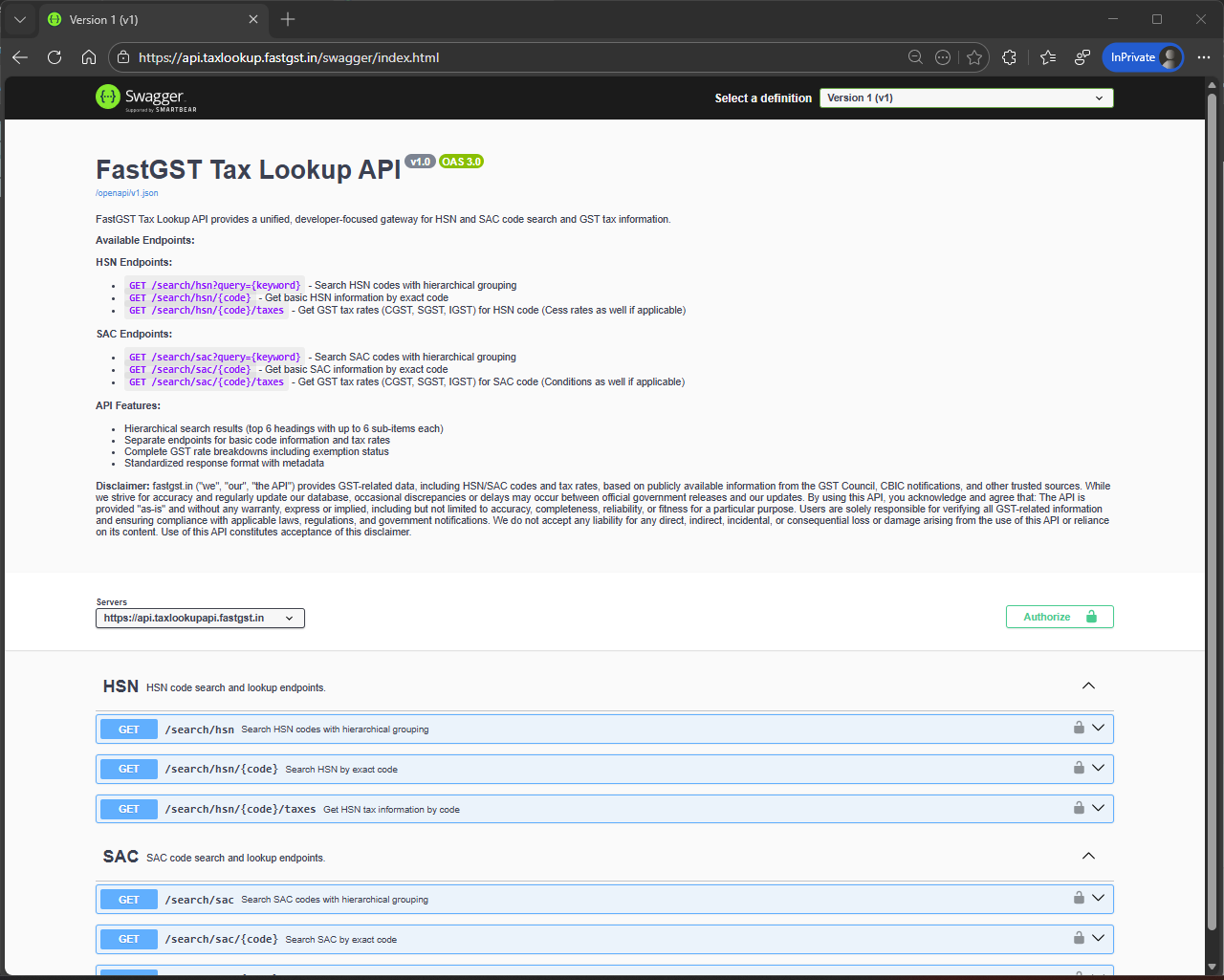The height and width of the screenshot is (980, 1224).
Task: Click the browser refresh icon
Action: pos(55,57)
